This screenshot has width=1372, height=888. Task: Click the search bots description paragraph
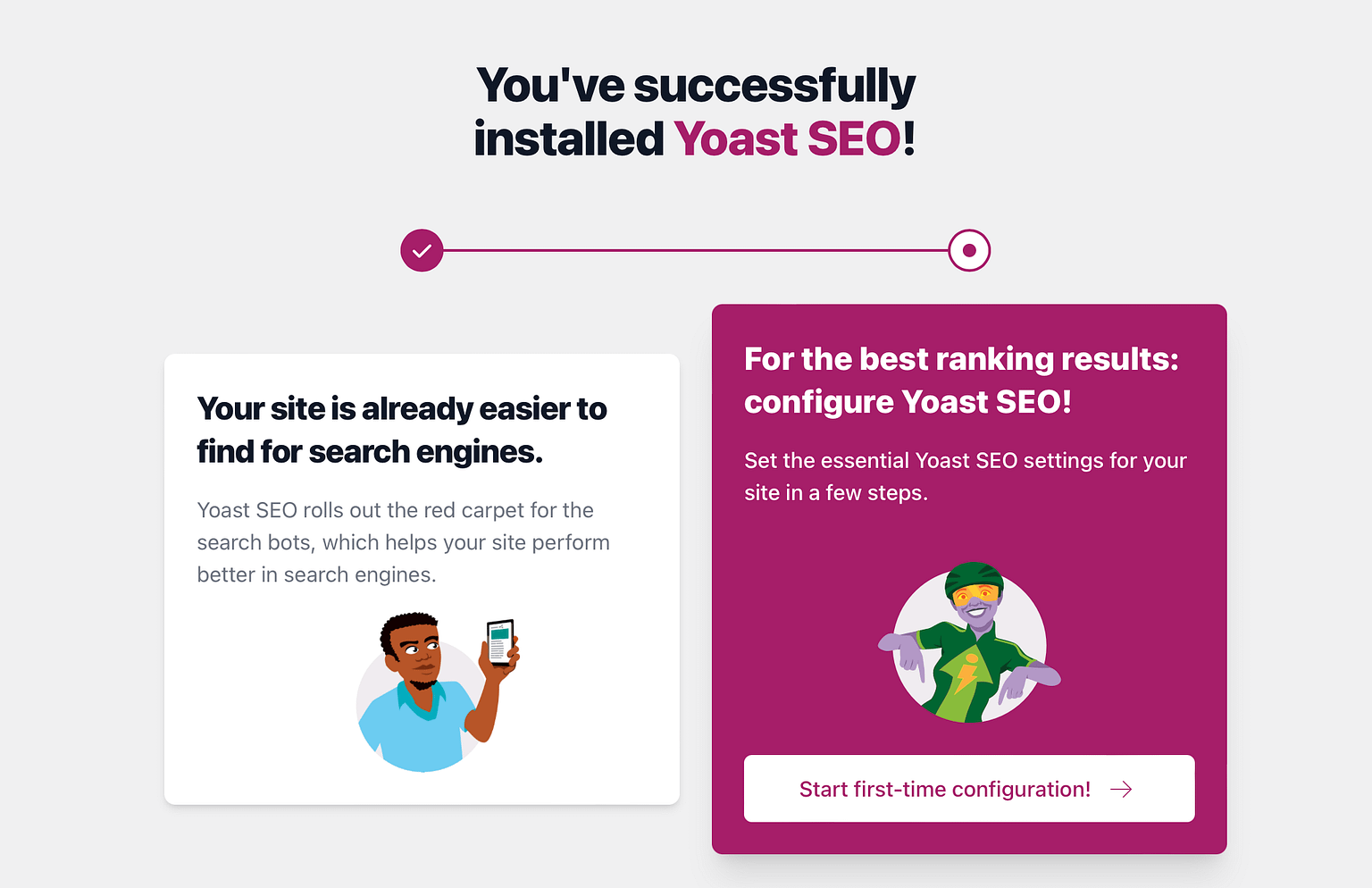click(x=403, y=541)
